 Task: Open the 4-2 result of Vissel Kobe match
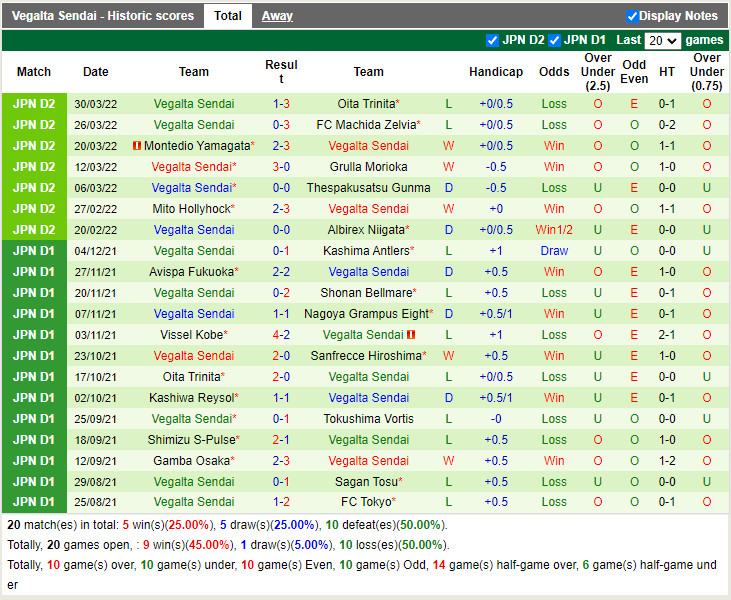coord(281,335)
